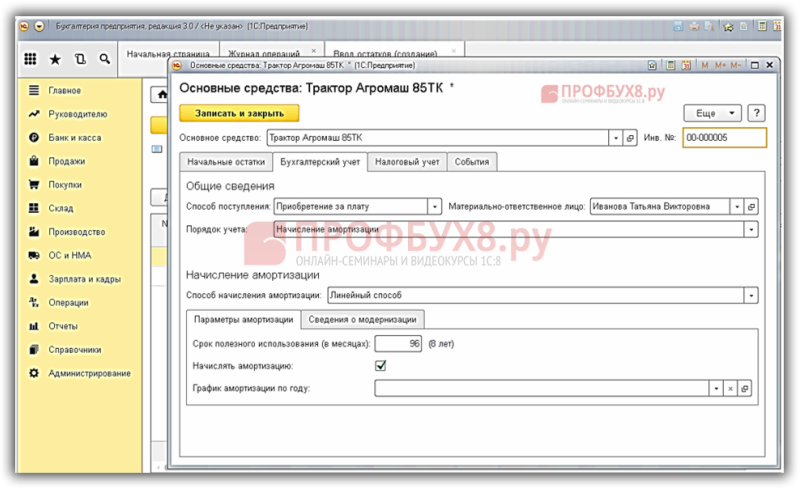This screenshot has height=489, width=800.
Task: Expand the Способ поступления dropdown
Action: pyautogui.click(x=435, y=207)
